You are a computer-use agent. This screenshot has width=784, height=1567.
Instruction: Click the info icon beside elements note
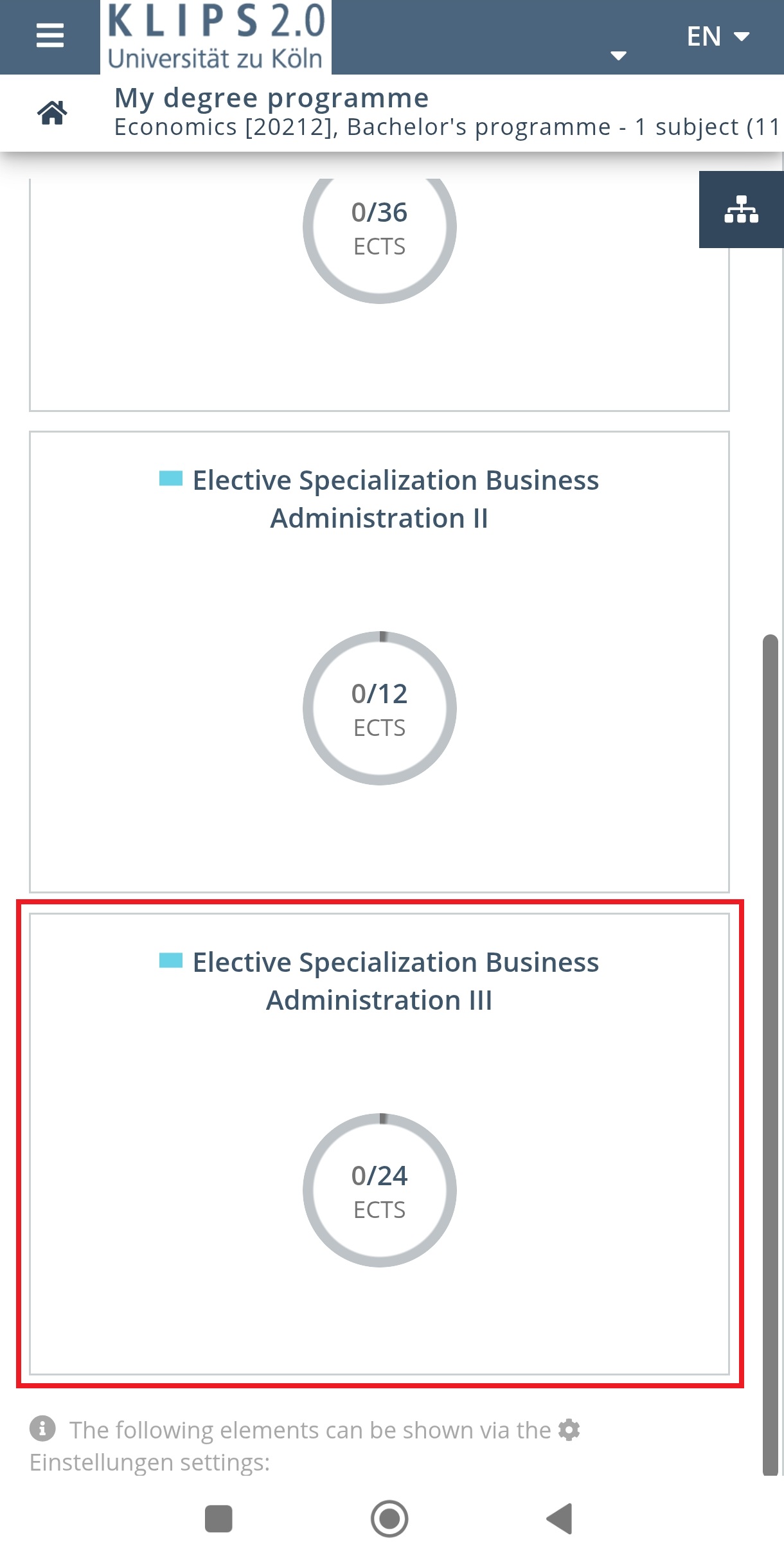[42, 1428]
